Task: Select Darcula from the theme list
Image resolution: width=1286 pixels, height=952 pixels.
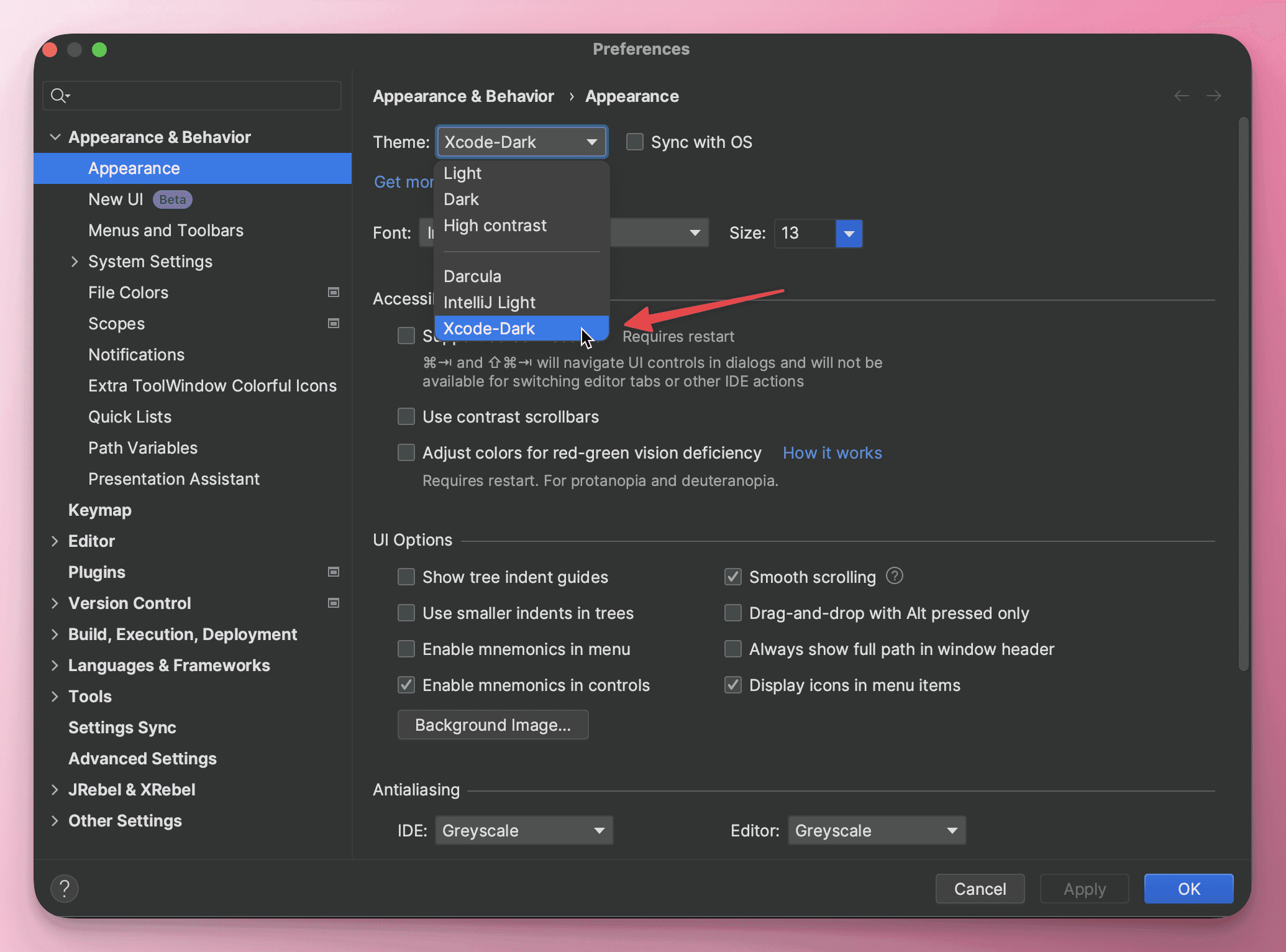Action: click(472, 276)
